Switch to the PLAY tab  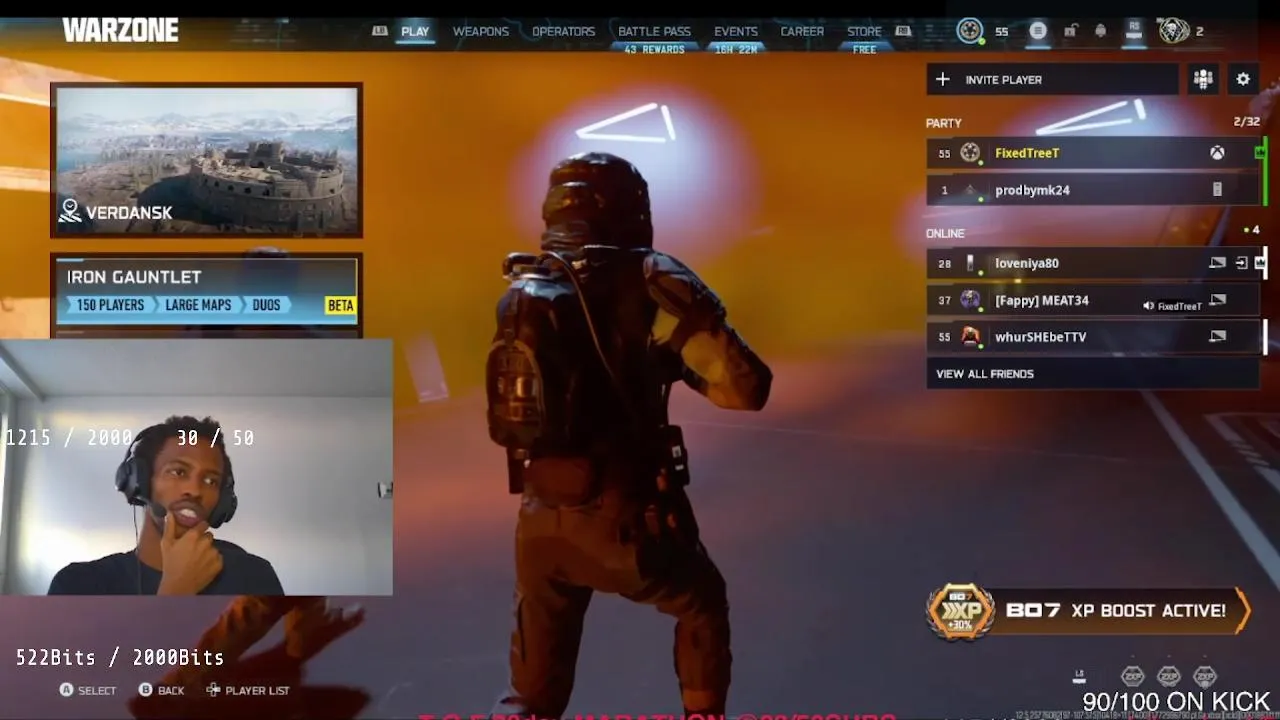click(x=415, y=31)
